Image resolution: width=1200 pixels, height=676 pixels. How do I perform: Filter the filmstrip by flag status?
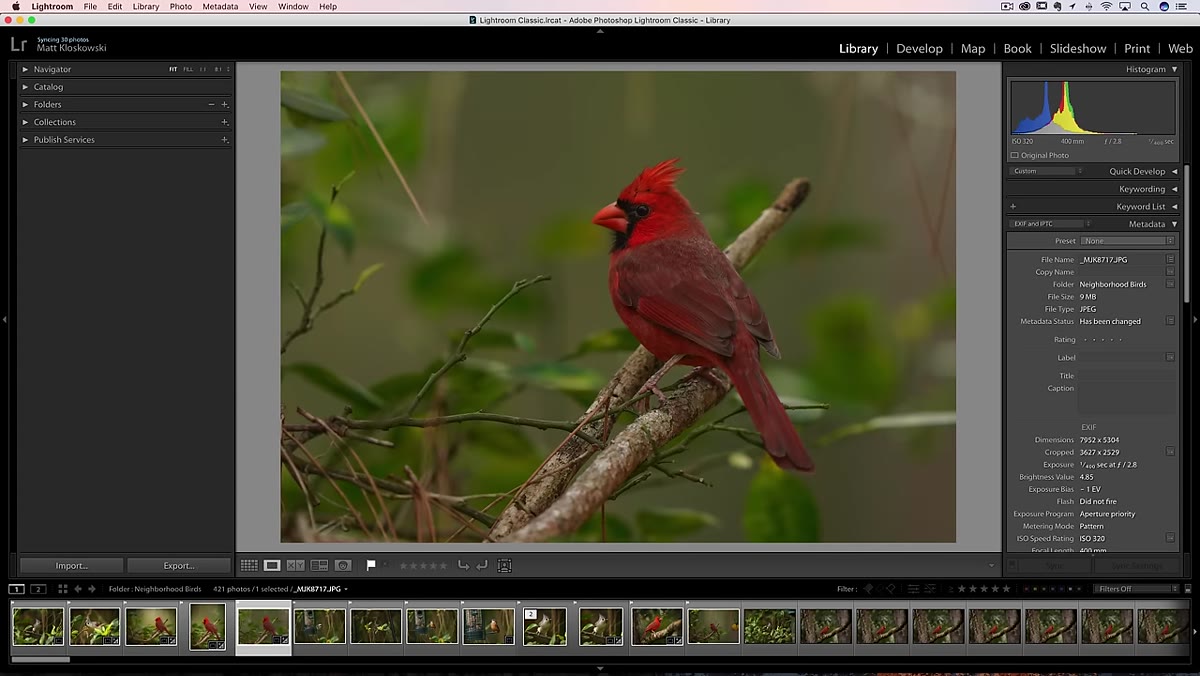pyautogui.click(x=880, y=589)
